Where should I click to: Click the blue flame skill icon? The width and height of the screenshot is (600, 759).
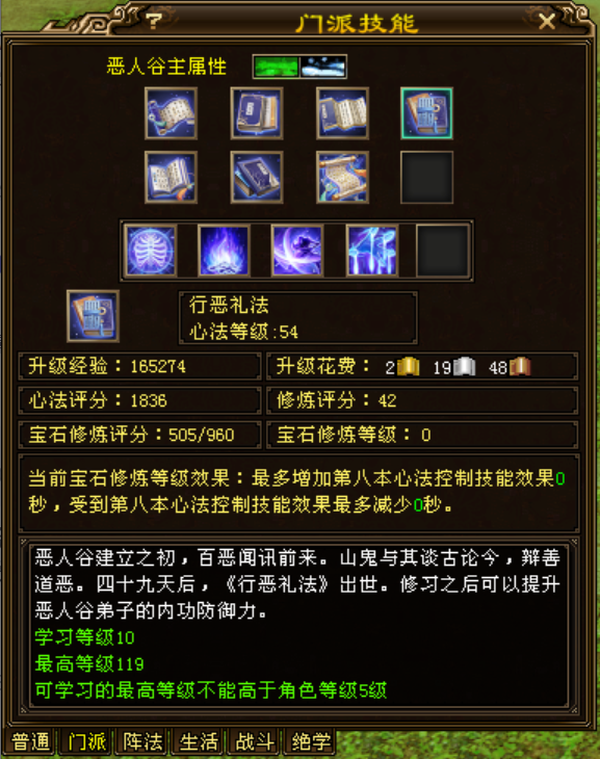pyautogui.click(x=224, y=251)
